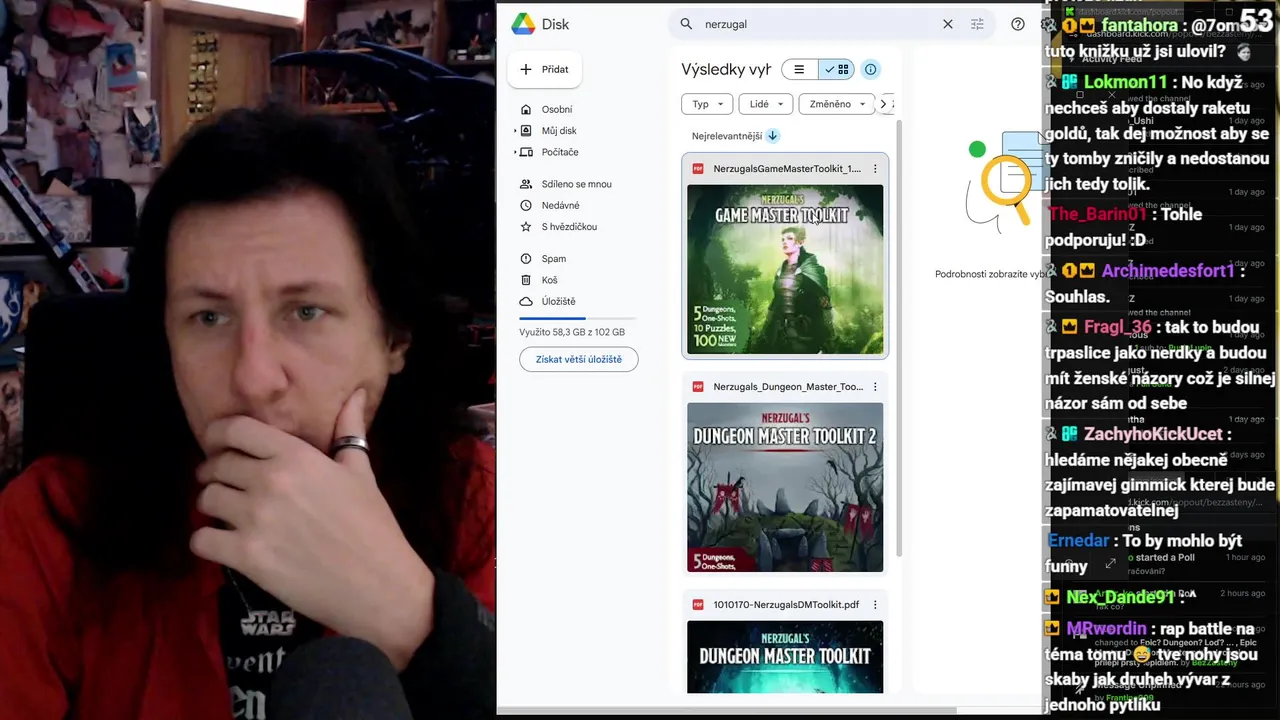The image size is (1280, 720).
Task: Open the help question mark menu
Action: coord(1018,24)
